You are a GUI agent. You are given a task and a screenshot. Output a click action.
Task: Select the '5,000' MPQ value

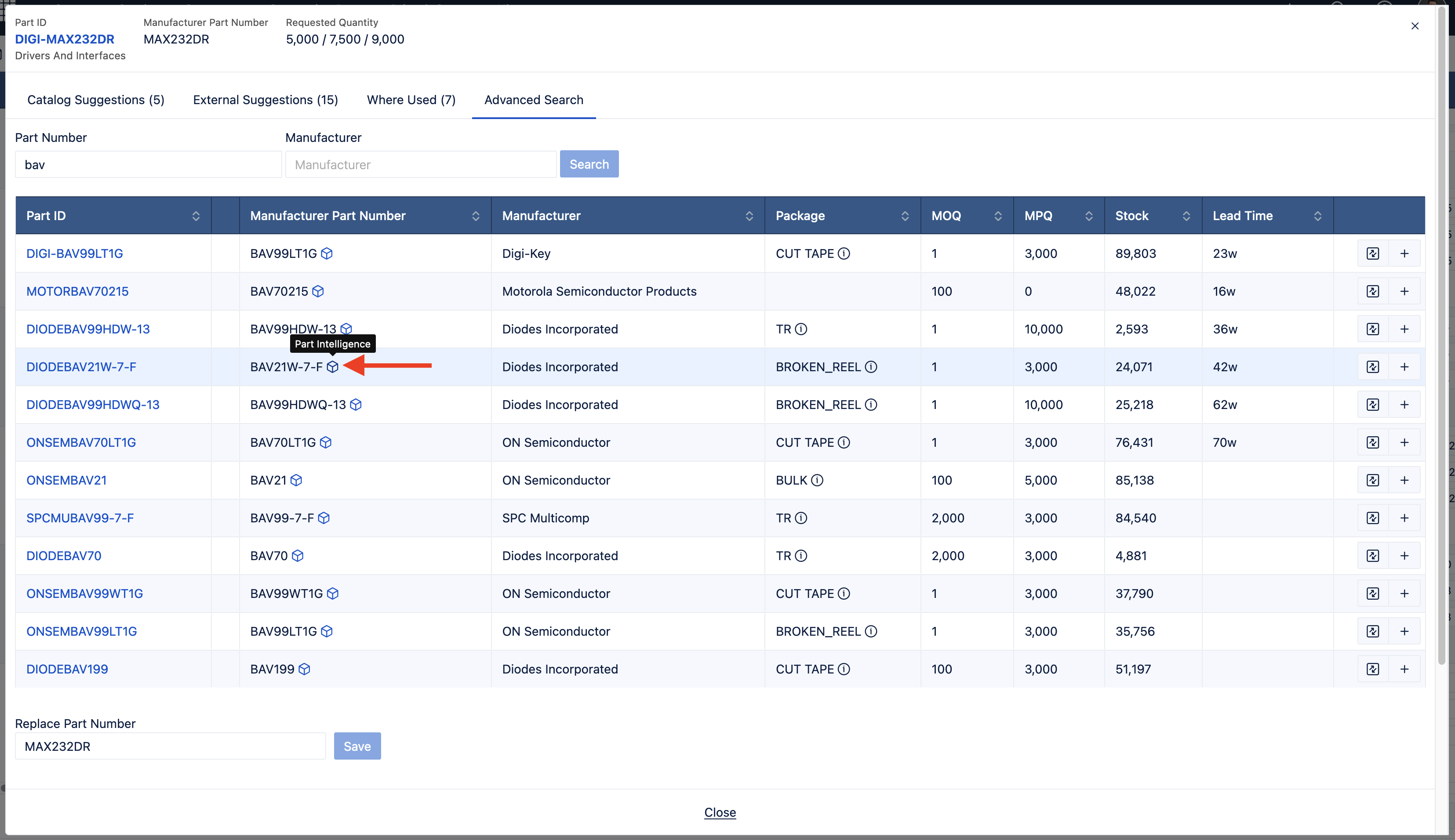(1040, 480)
